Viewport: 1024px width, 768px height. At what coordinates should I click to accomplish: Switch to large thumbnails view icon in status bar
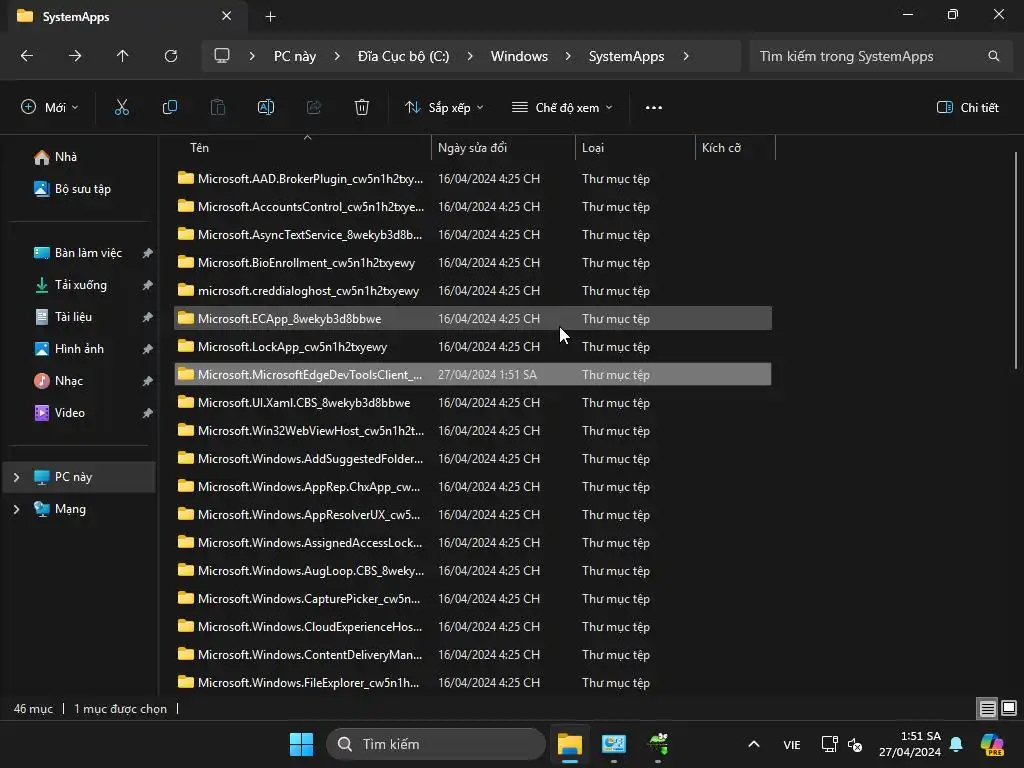[1009, 709]
